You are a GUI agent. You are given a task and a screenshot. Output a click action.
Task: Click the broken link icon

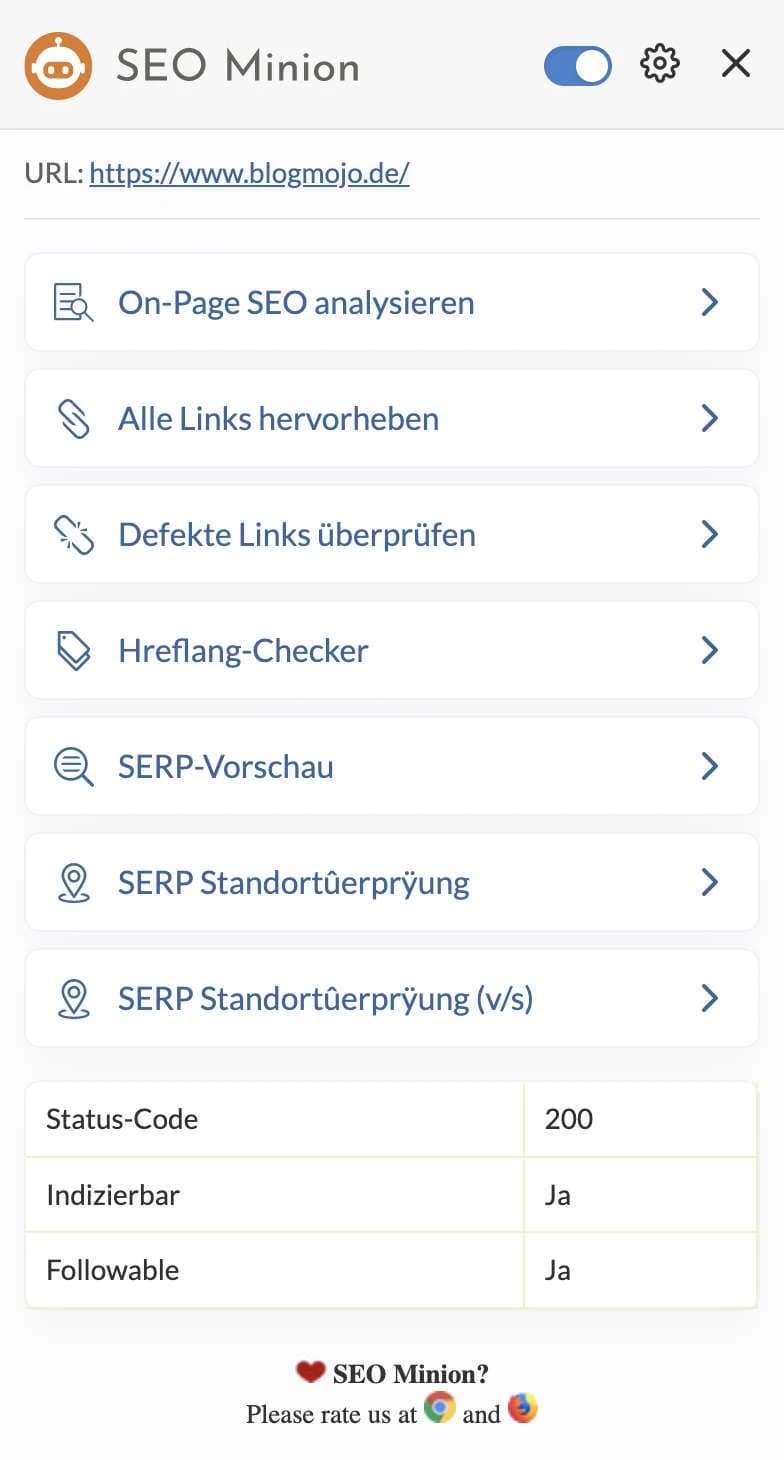click(x=73, y=534)
